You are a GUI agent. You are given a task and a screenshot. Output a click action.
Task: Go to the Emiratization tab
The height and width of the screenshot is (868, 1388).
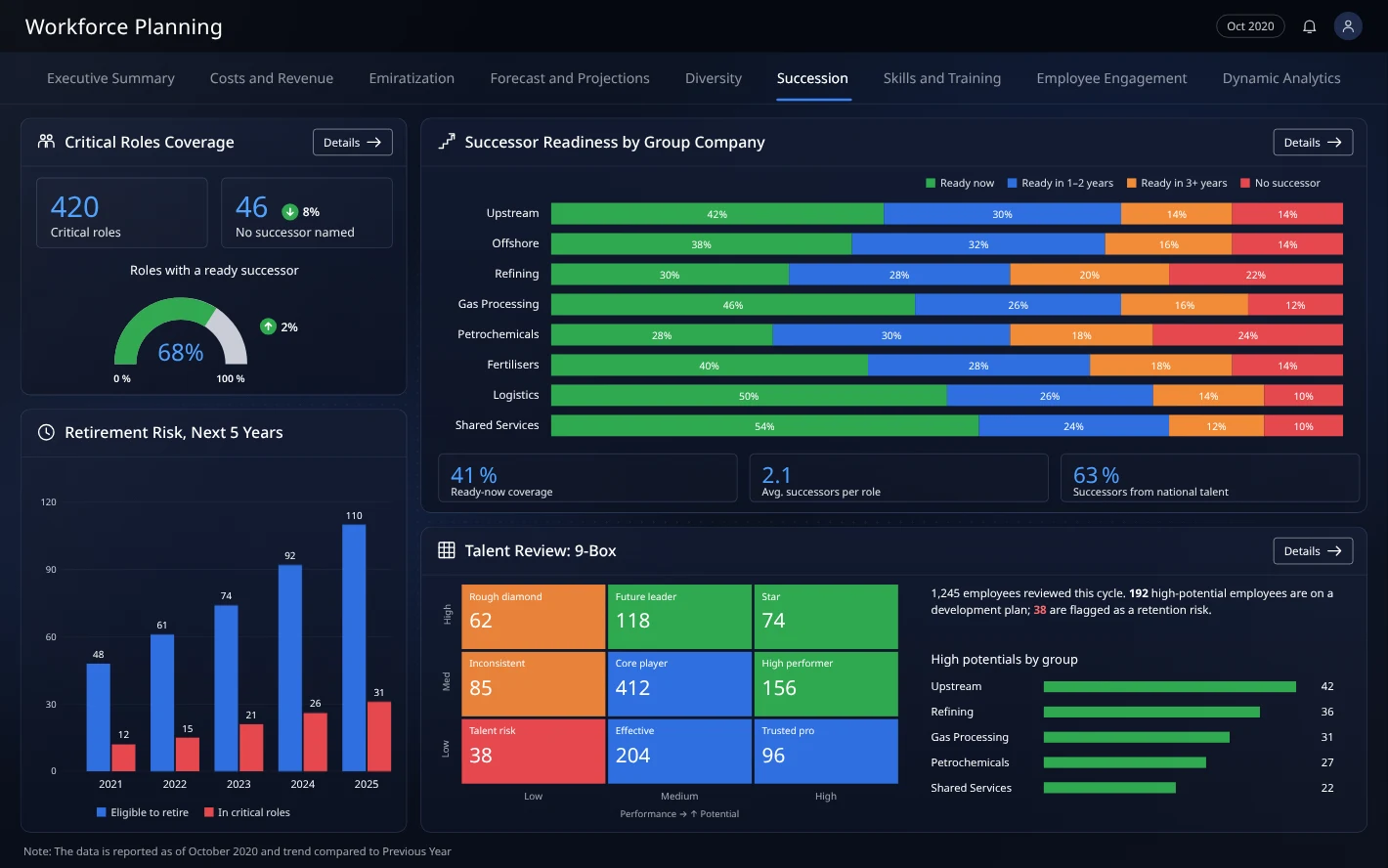coord(412,78)
